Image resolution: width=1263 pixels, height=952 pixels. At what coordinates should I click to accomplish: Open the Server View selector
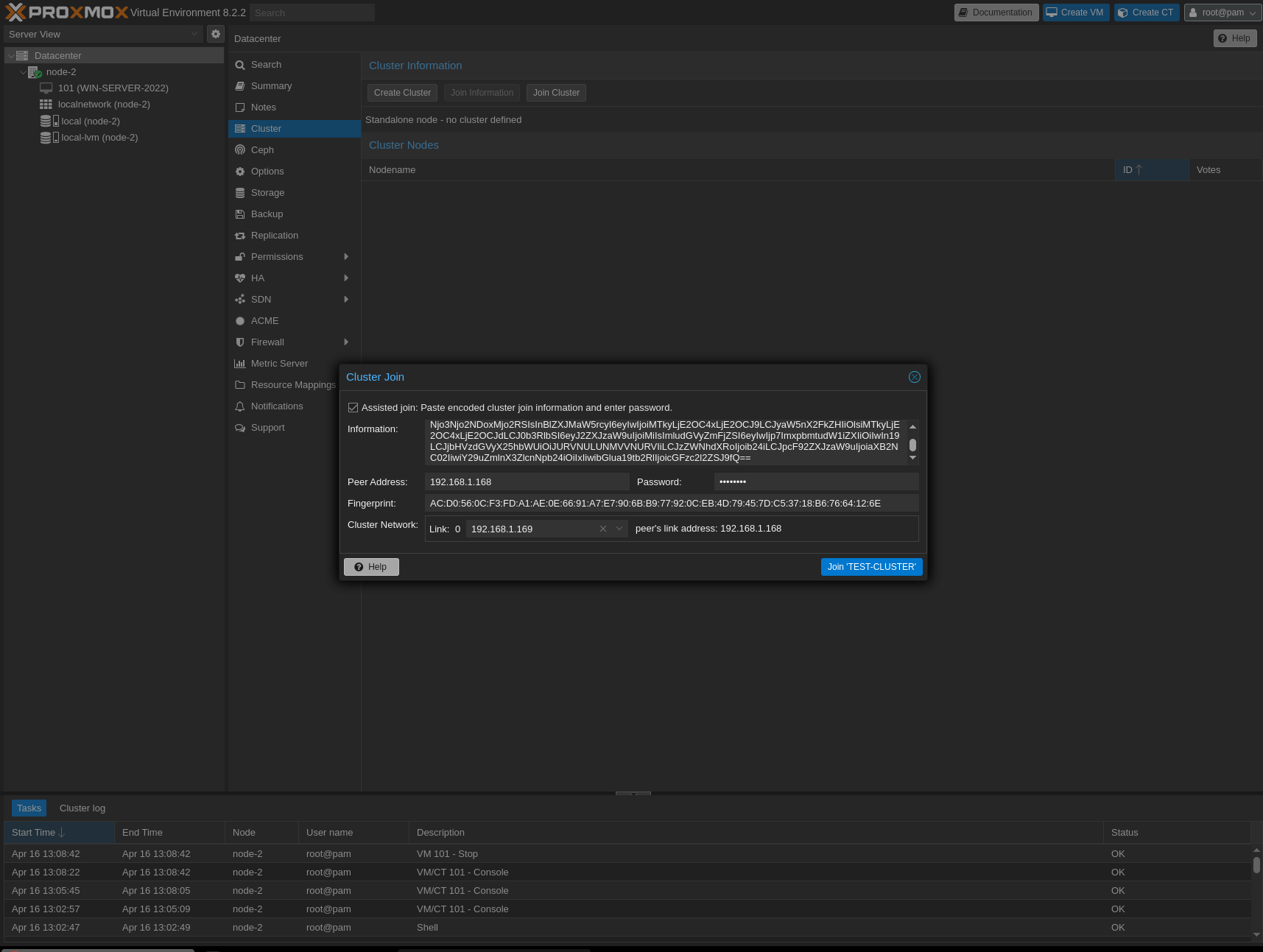click(103, 34)
